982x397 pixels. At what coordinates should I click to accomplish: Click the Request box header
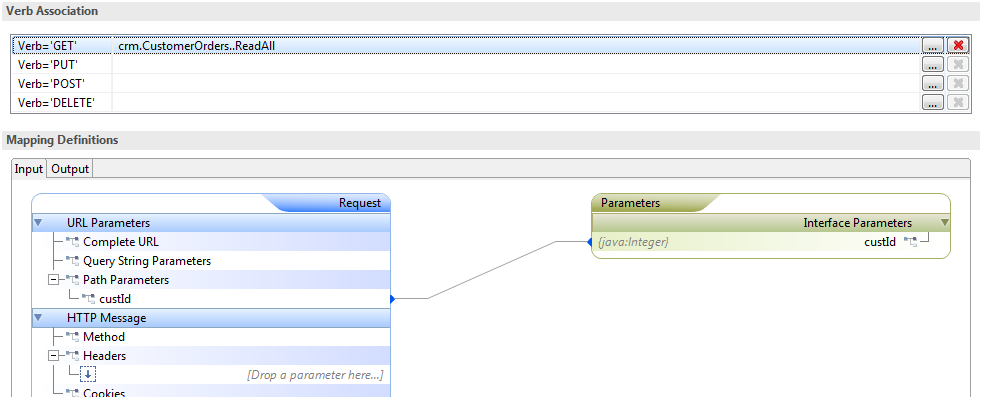click(211, 203)
